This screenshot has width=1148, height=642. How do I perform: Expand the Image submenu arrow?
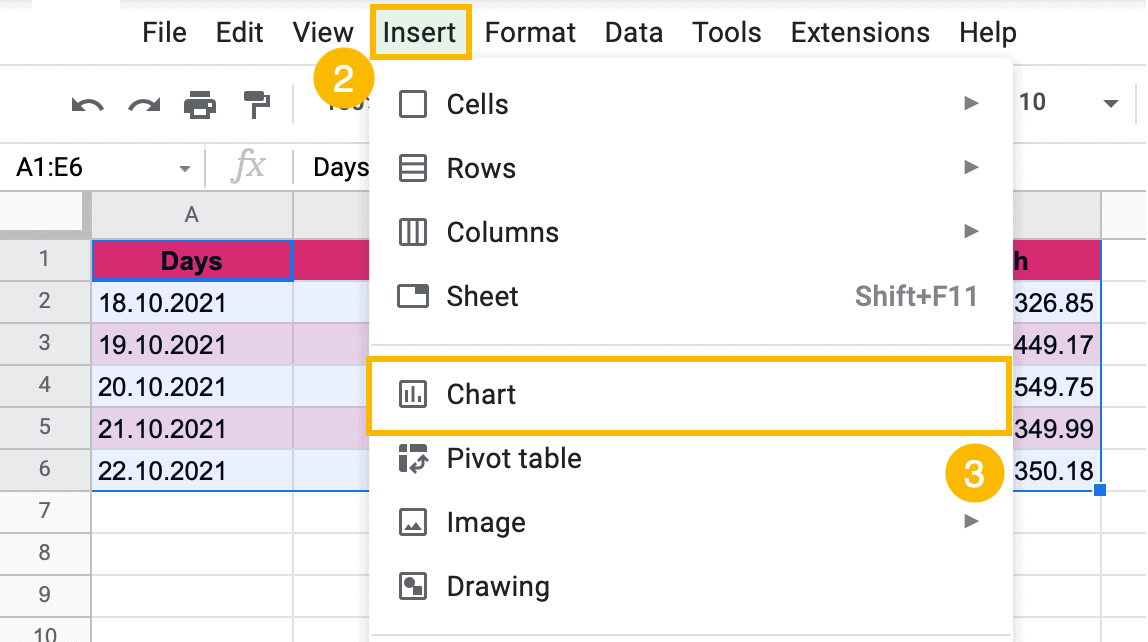tap(972, 522)
